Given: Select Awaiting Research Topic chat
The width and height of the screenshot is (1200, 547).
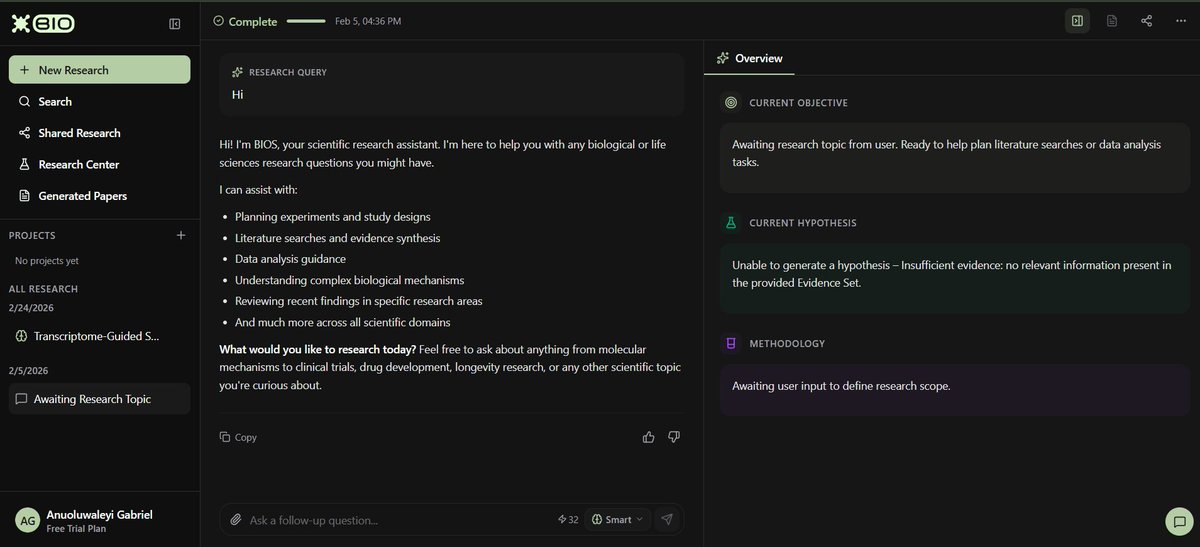Looking at the screenshot, I should coord(99,399).
